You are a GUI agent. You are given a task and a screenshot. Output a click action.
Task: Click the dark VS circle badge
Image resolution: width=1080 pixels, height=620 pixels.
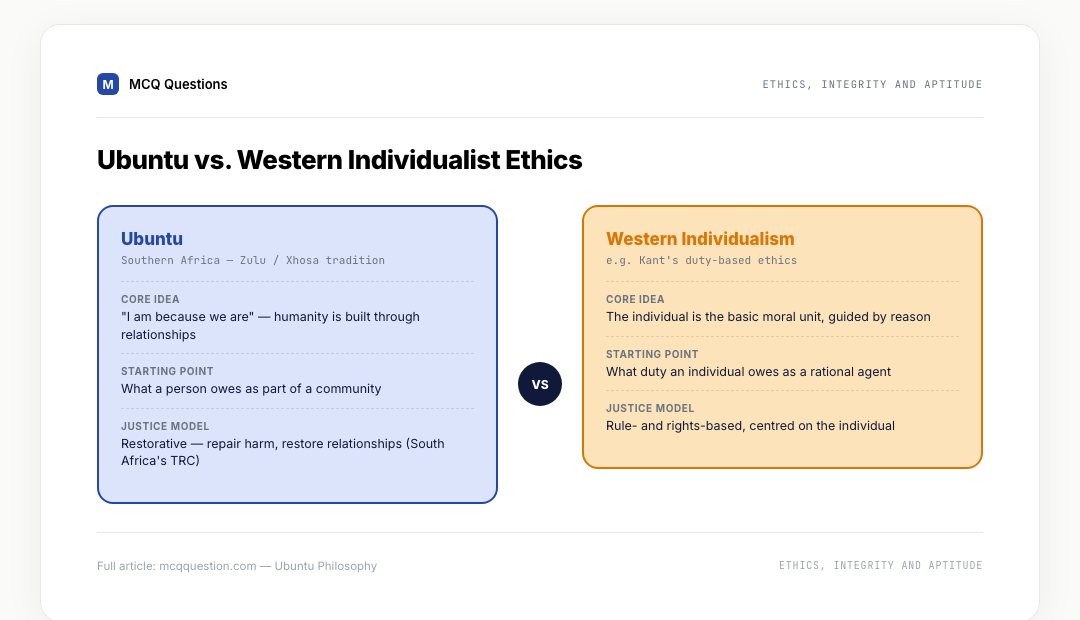coord(540,384)
